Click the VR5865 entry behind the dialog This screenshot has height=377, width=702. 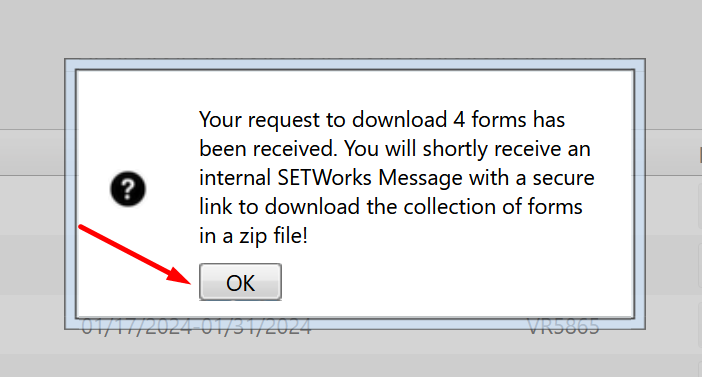(x=563, y=326)
